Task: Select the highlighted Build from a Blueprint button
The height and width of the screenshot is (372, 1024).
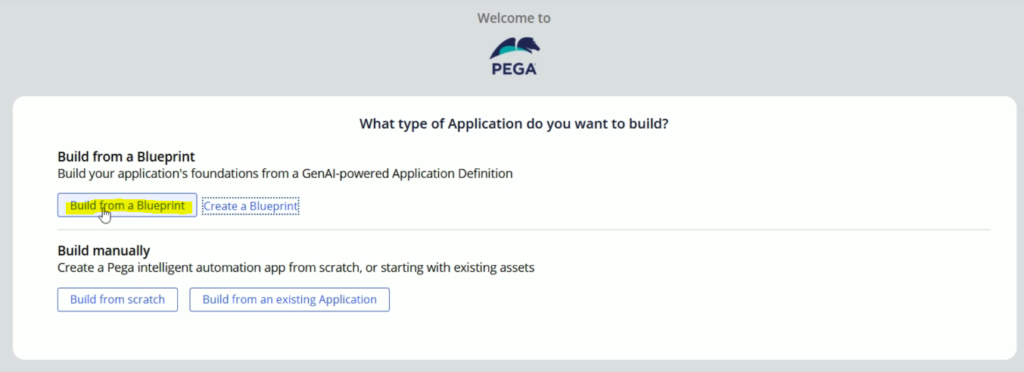Action: 127,205
